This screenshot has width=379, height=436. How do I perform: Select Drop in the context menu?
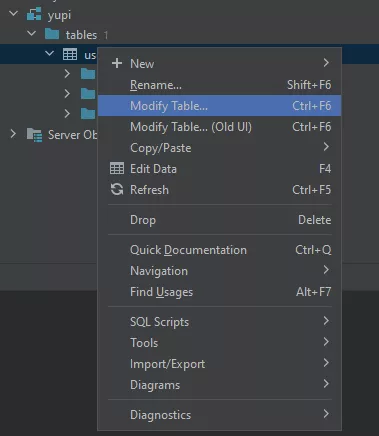219,220
